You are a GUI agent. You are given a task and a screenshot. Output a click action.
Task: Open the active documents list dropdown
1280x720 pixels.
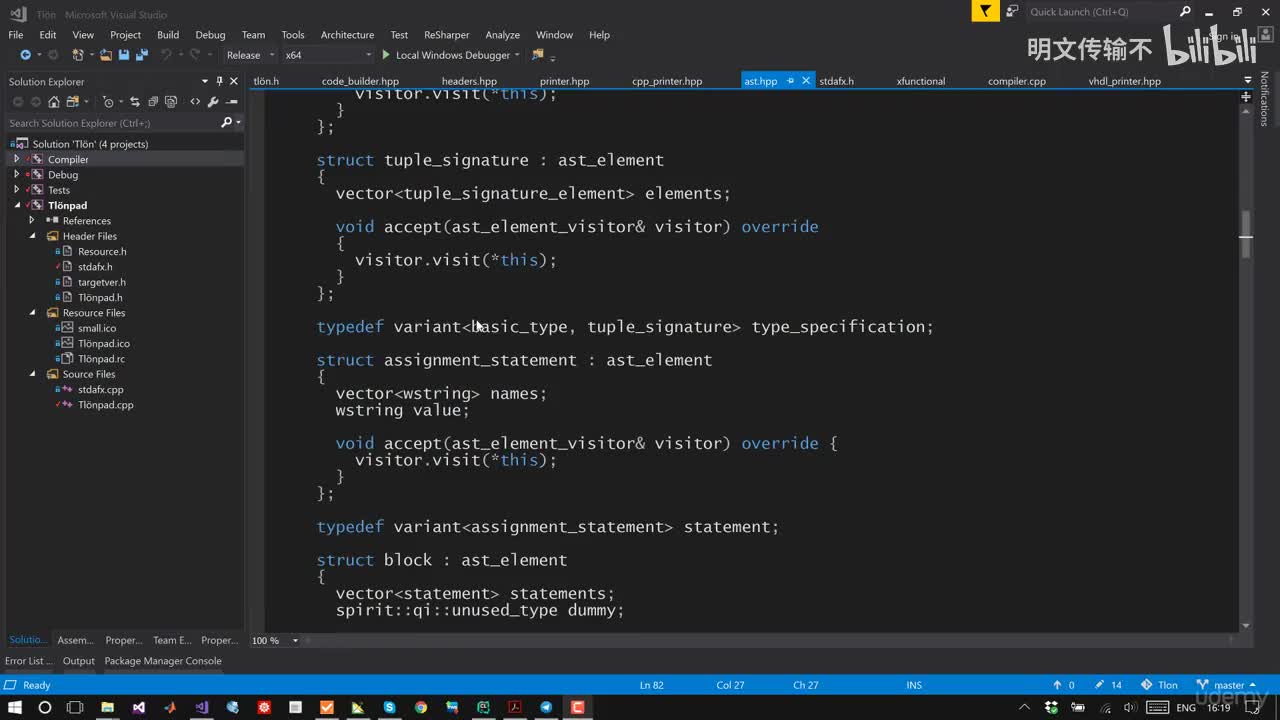coord(1247,81)
